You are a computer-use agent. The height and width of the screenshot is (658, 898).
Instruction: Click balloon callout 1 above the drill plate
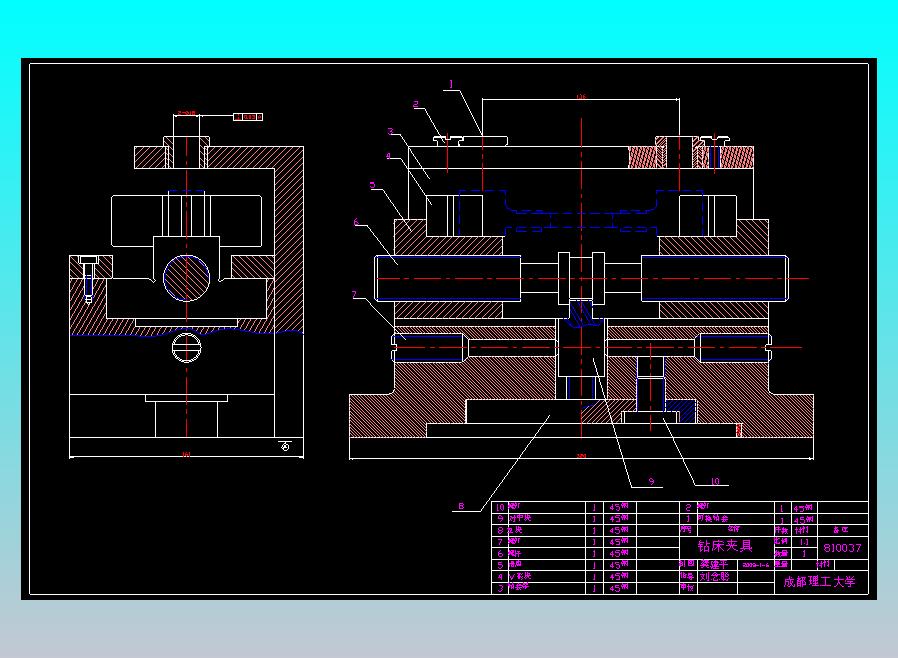click(451, 84)
